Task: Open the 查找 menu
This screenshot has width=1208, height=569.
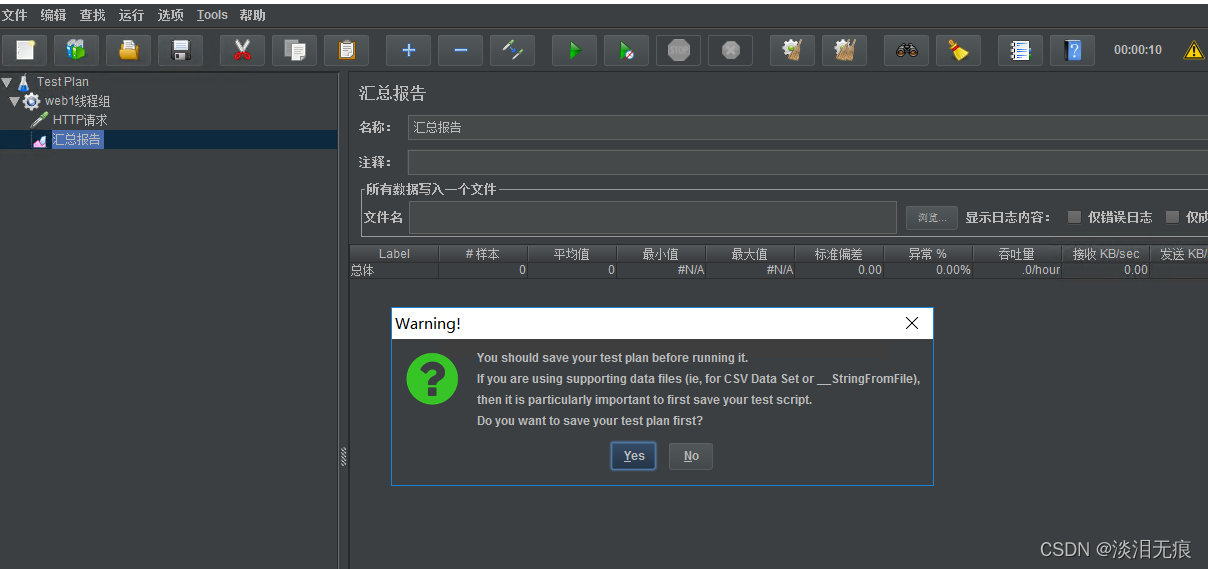Action: point(93,15)
